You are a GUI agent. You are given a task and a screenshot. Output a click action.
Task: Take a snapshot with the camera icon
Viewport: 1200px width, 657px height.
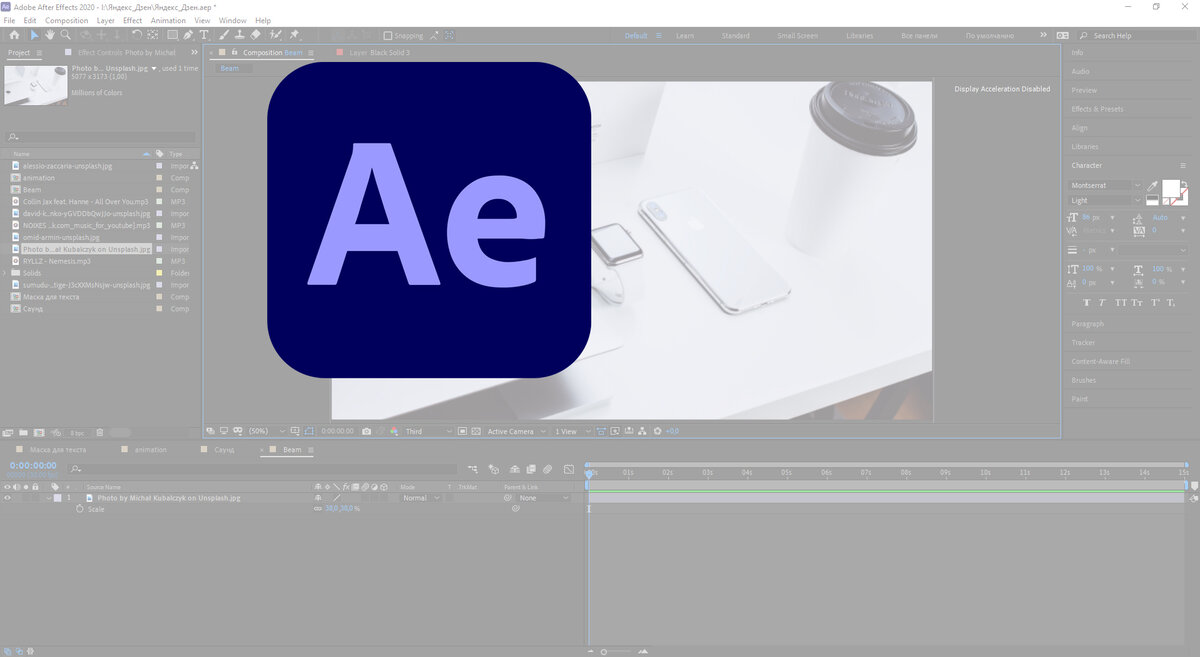coord(367,431)
